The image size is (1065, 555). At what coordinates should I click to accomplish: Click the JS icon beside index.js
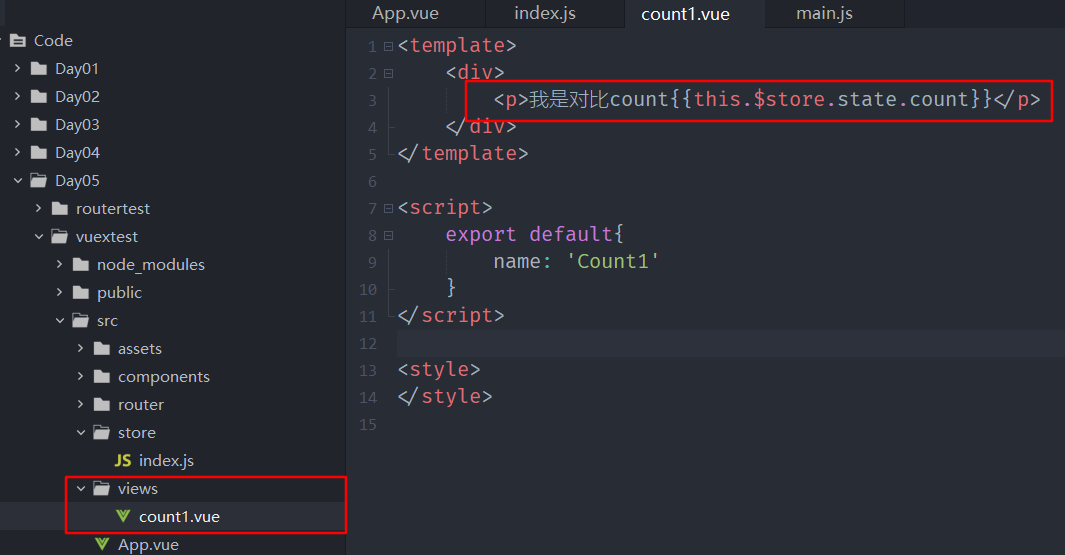(123, 461)
